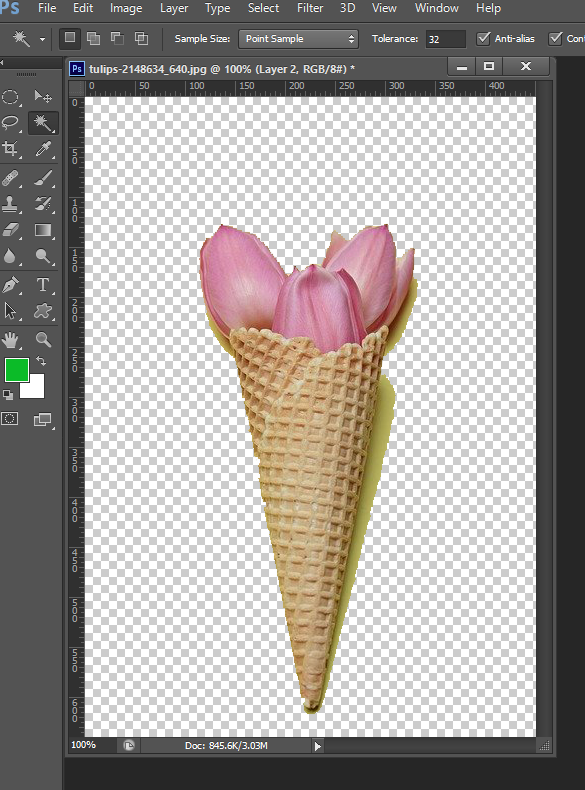This screenshot has width=585, height=790.
Task: Maximize the tulips document window
Action: point(489,67)
